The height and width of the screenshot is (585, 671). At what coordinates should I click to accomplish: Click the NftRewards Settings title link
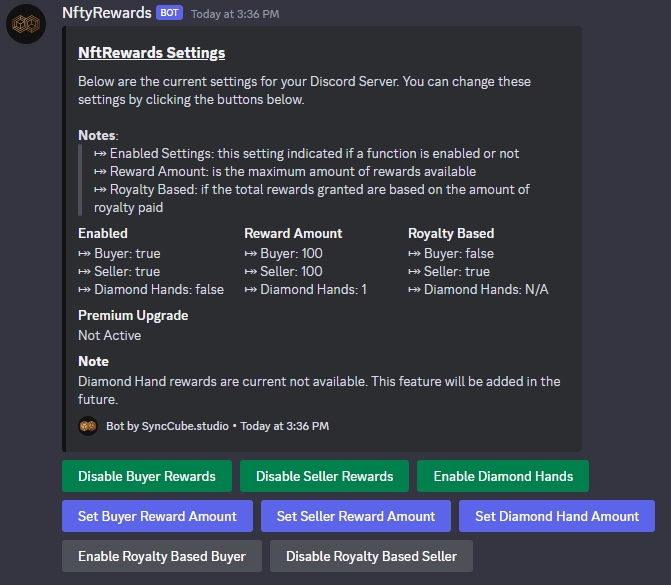[x=151, y=53]
